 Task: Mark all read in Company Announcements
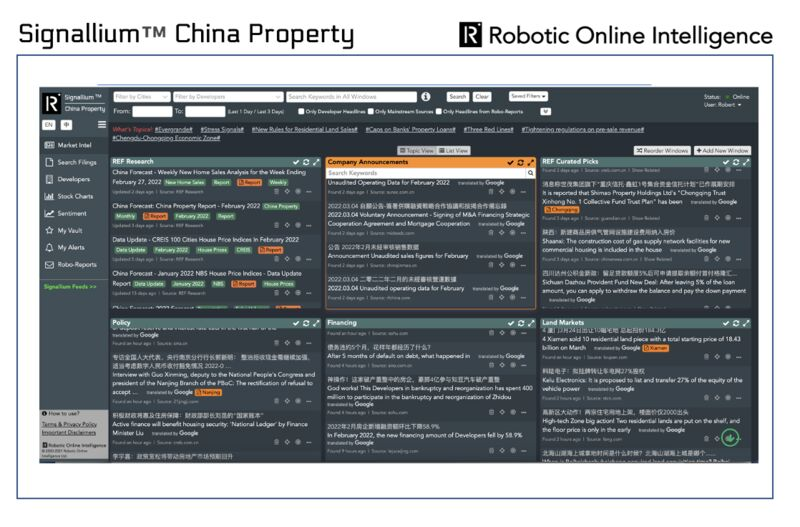click(510, 163)
